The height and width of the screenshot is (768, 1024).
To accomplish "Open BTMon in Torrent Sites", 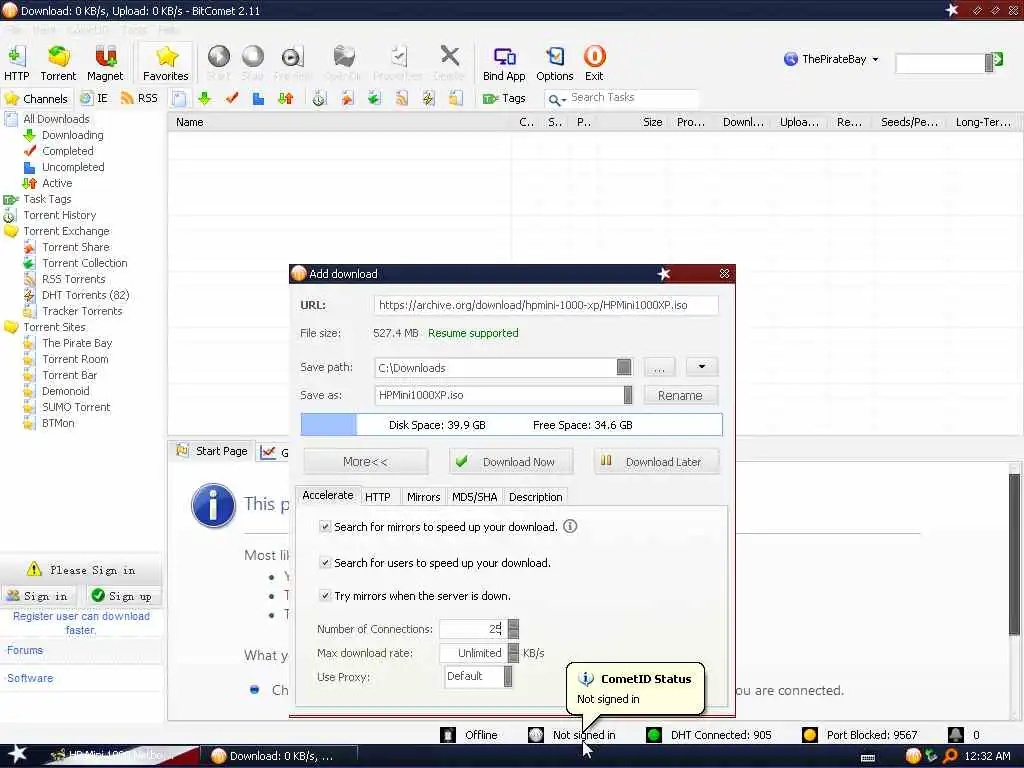I will point(58,423).
